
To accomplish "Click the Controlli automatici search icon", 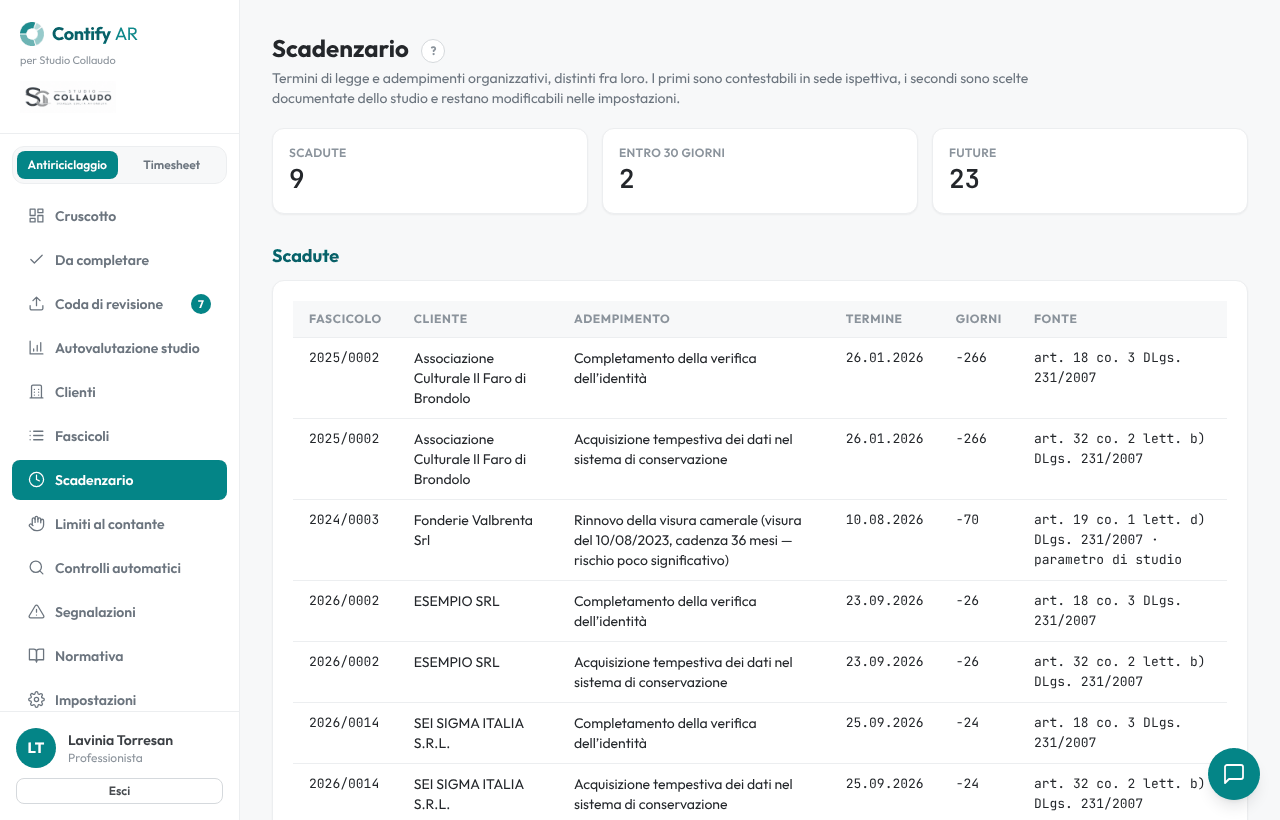I will coord(36,568).
